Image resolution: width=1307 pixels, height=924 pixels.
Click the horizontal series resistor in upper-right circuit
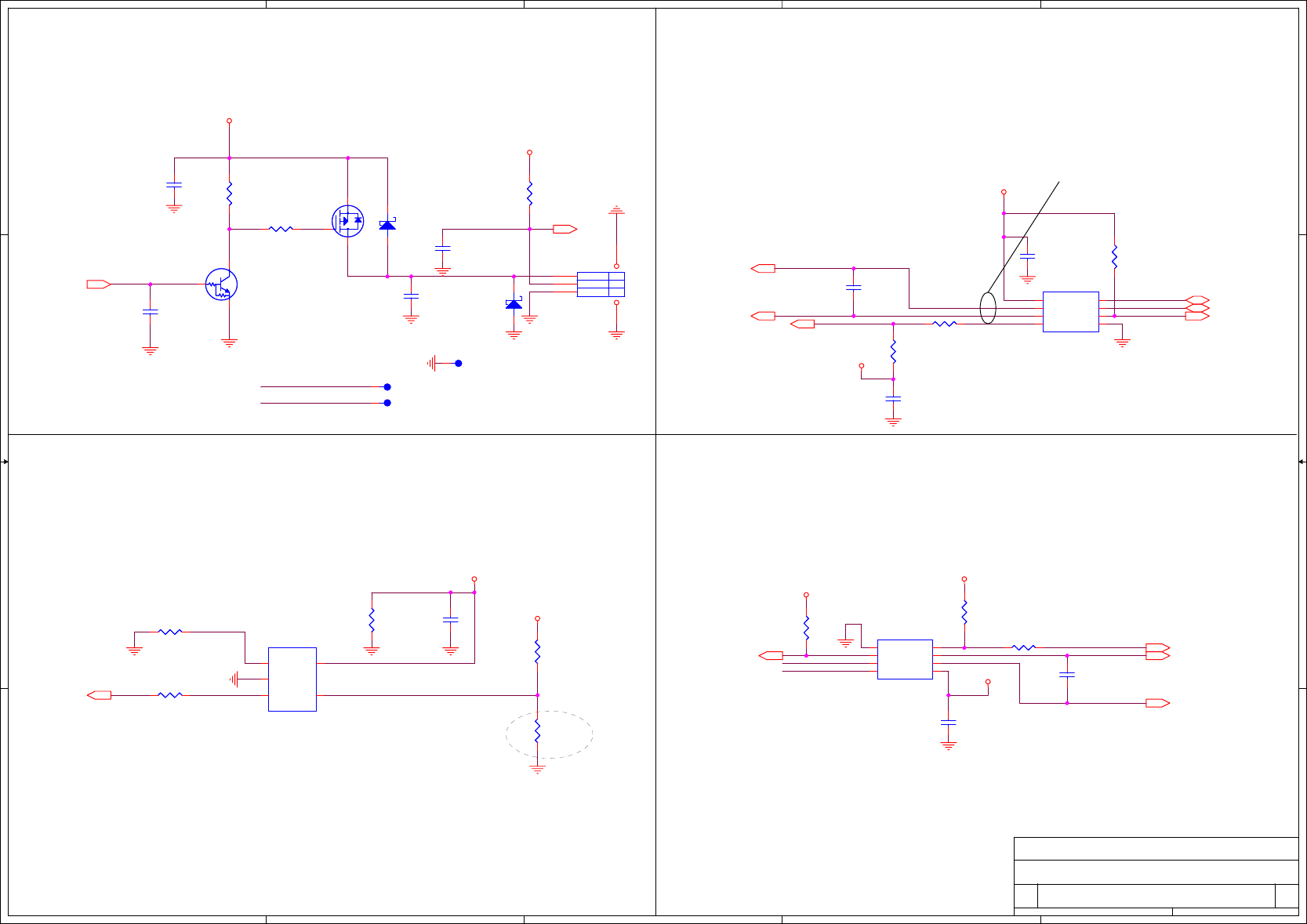945,324
